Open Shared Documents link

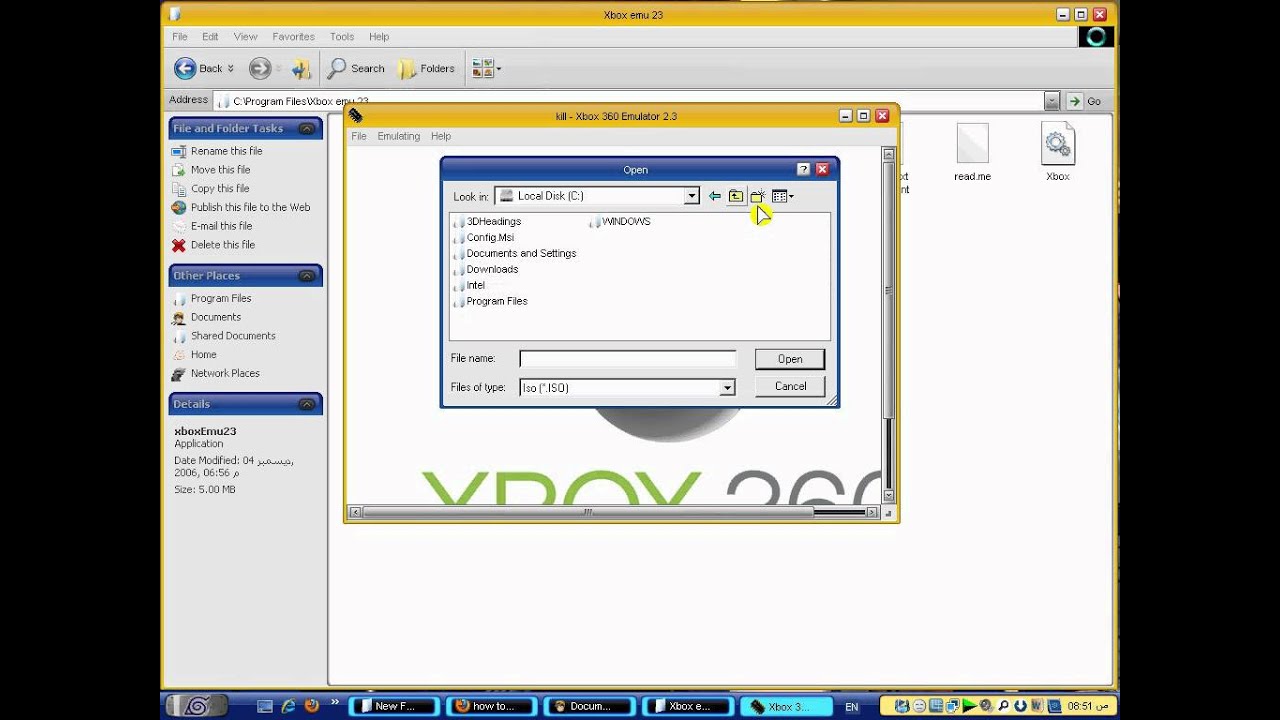coord(233,336)
